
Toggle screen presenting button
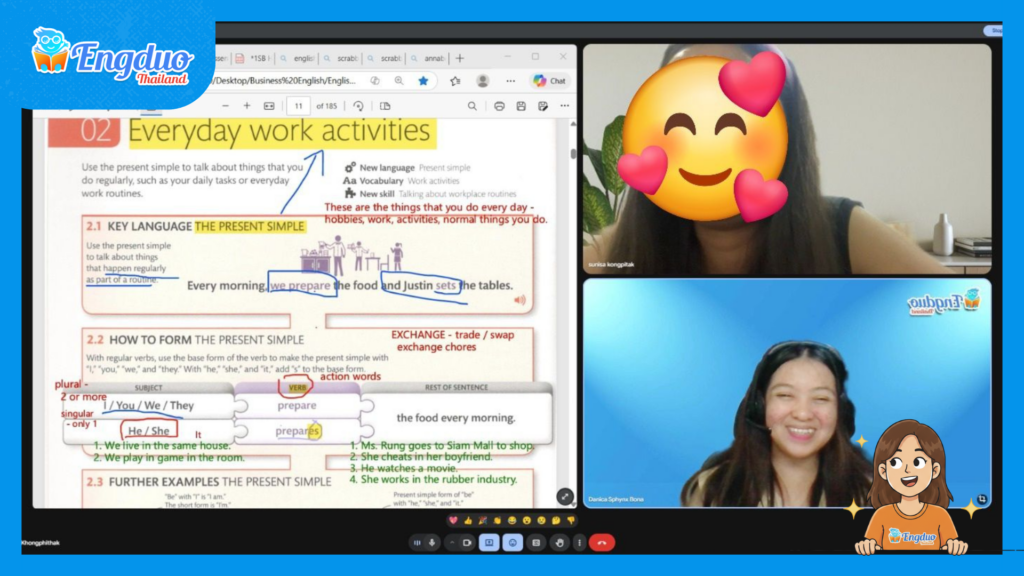(489, 543)
